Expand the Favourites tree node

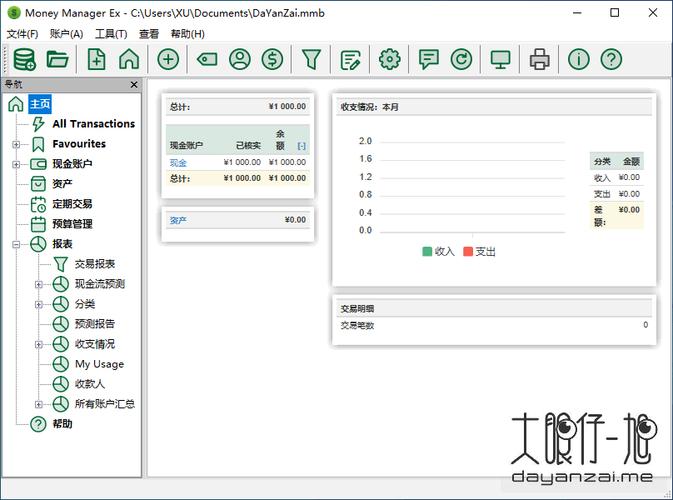click(x=16, y=144)
